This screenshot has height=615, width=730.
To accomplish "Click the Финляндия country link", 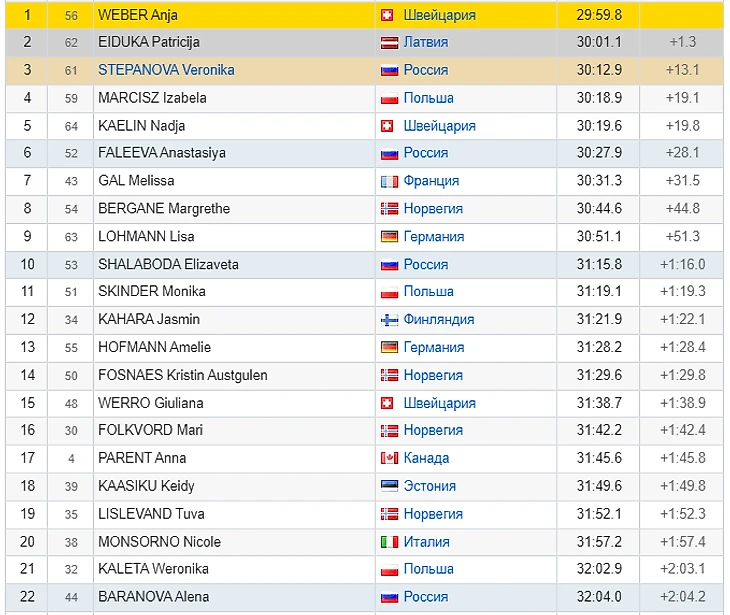I will click(438, 319).
